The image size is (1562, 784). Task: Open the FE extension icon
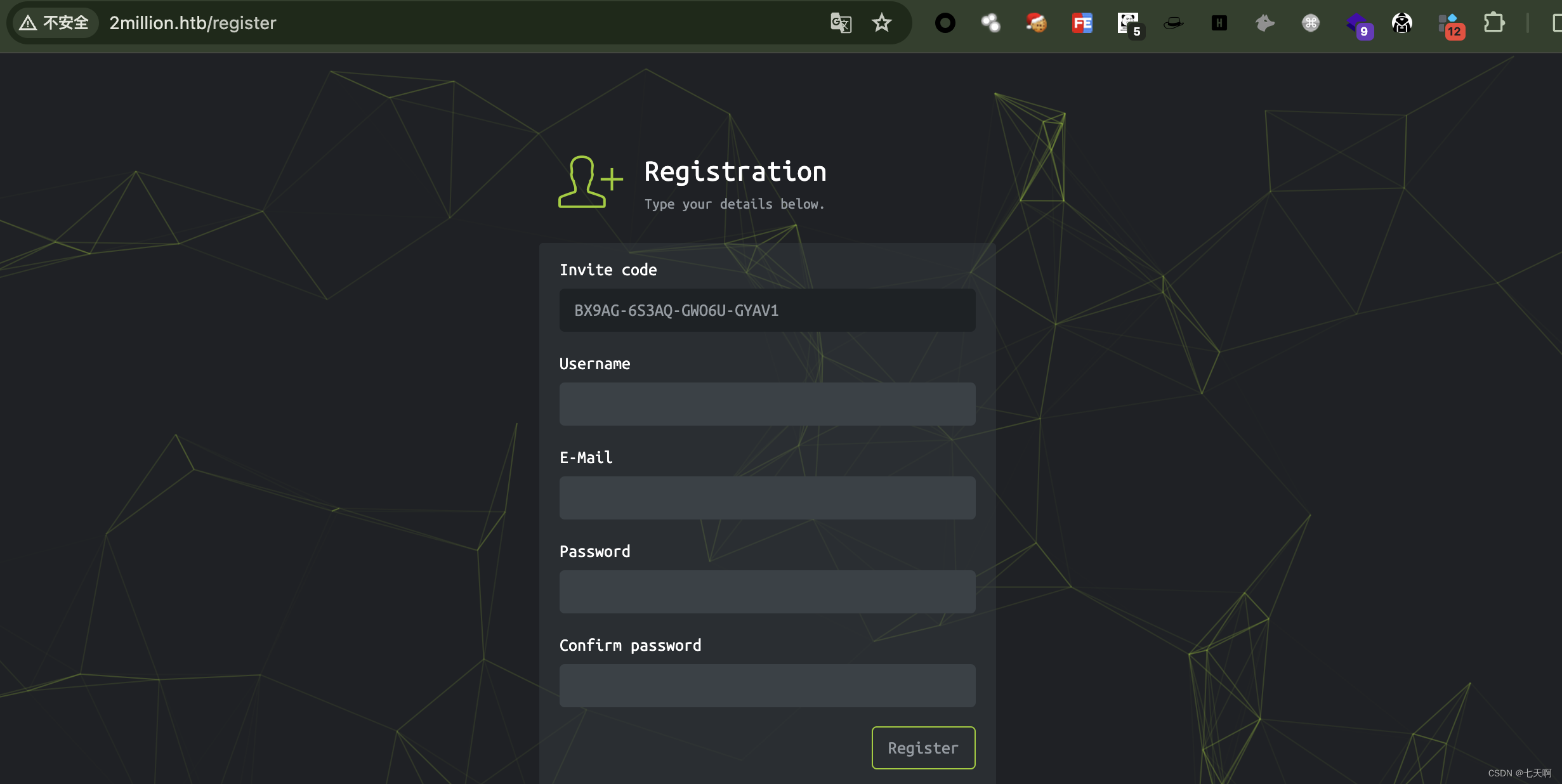pos(1082,23)
